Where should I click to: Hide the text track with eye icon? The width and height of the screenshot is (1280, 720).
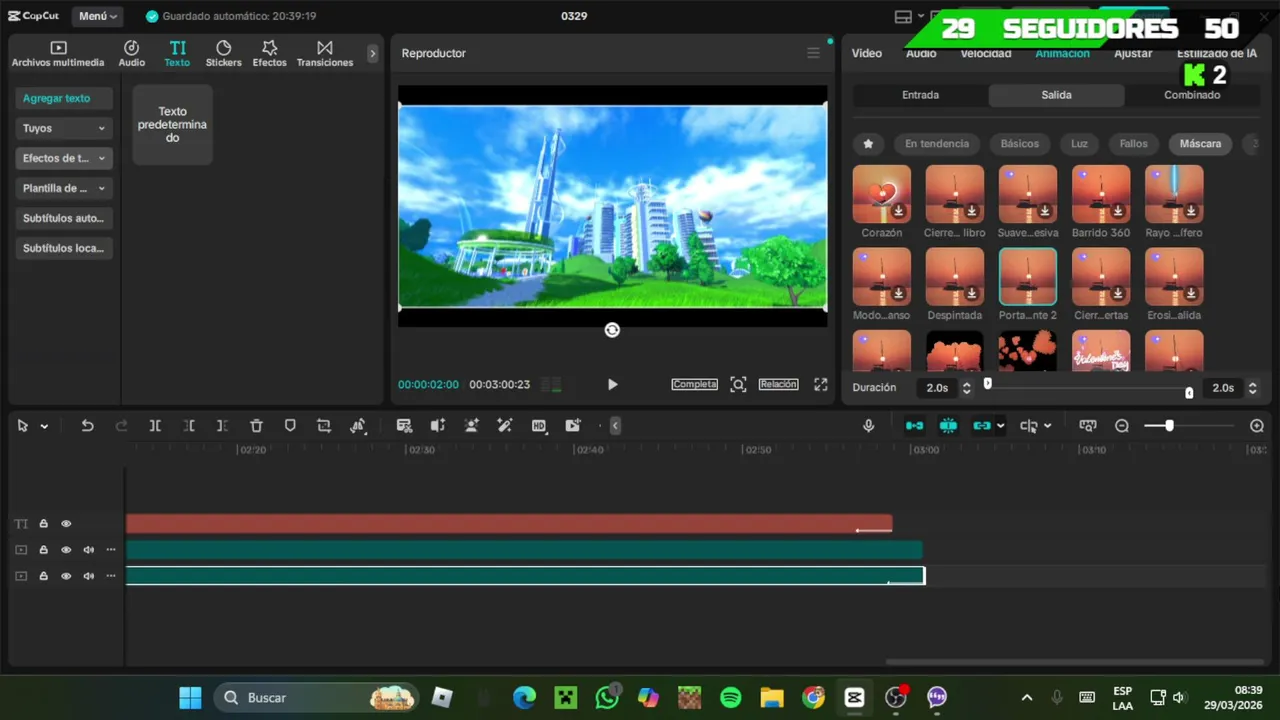(66, 524)
